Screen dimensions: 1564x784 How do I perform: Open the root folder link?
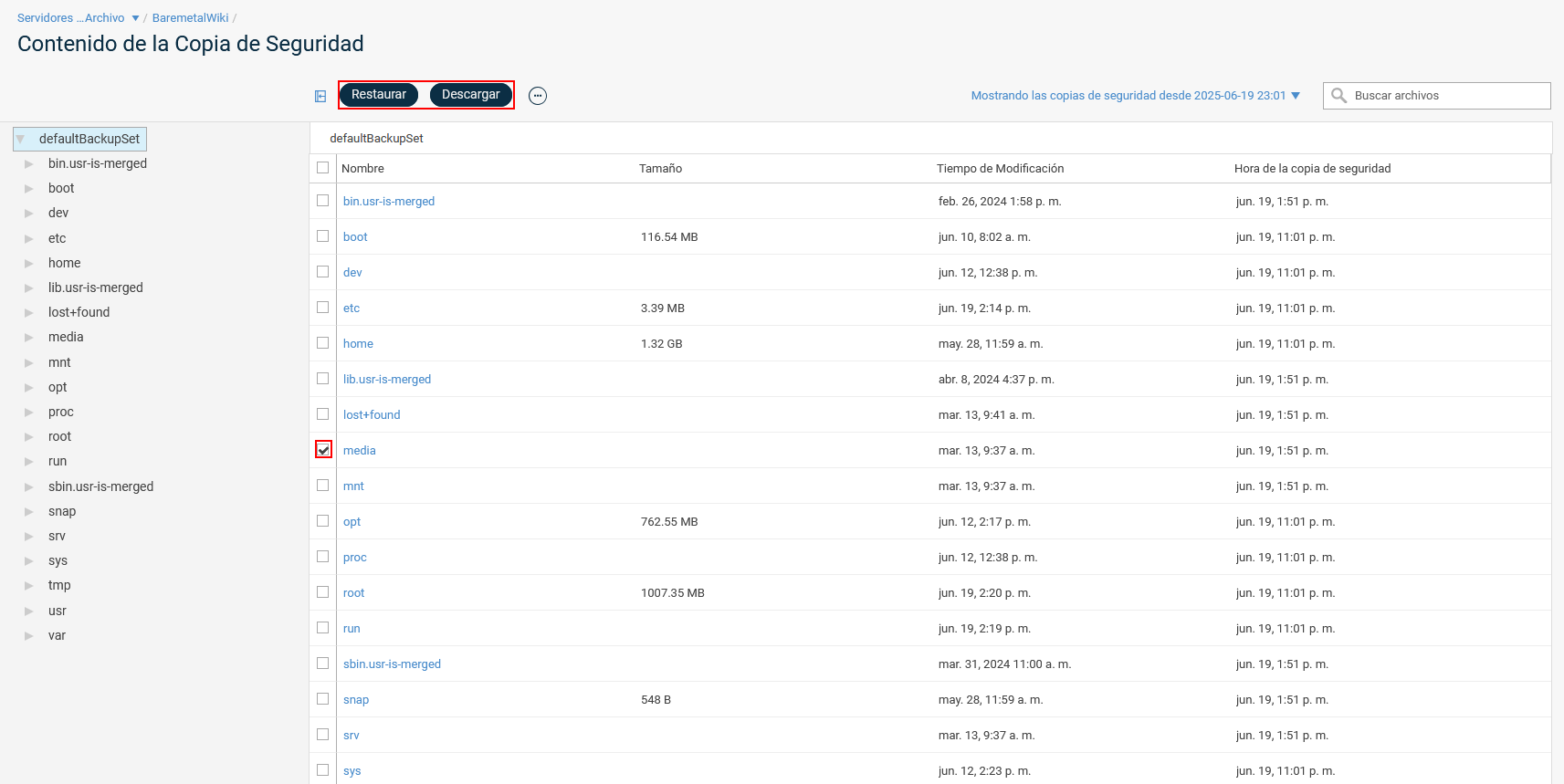[x=353, y=593]
